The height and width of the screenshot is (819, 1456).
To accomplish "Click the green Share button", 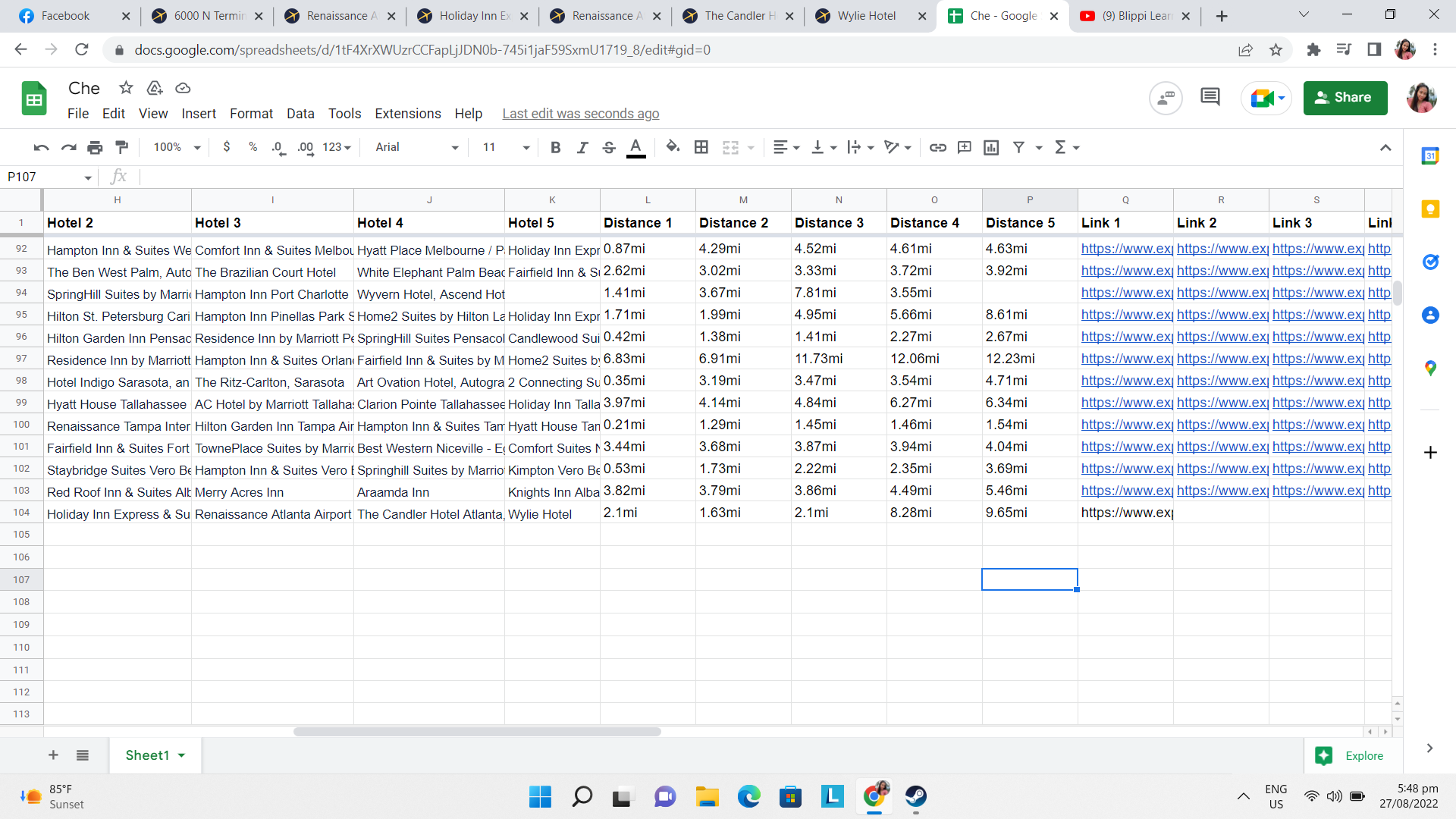I will pos(1345,98).
